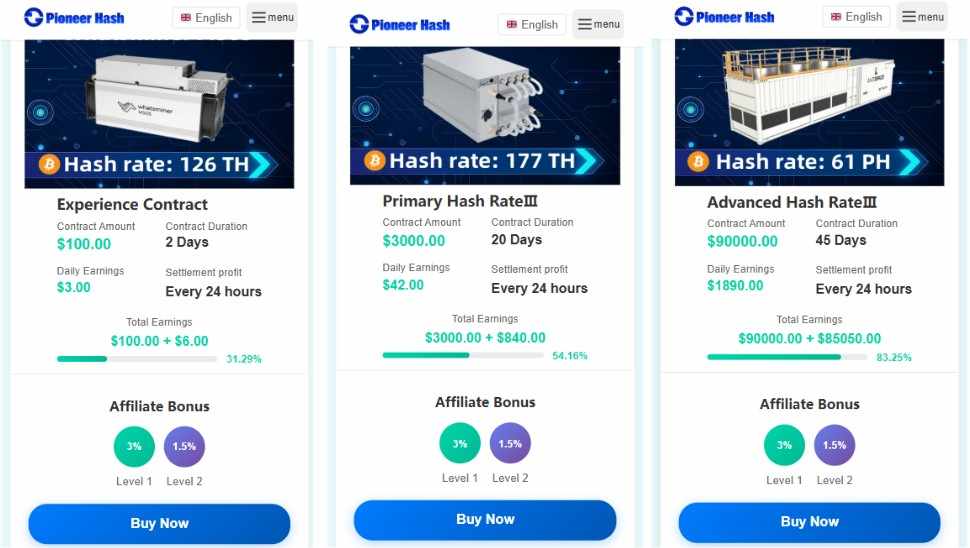
Task: Open the hamburger menu in middle panel
Action: tap(598, 24)
